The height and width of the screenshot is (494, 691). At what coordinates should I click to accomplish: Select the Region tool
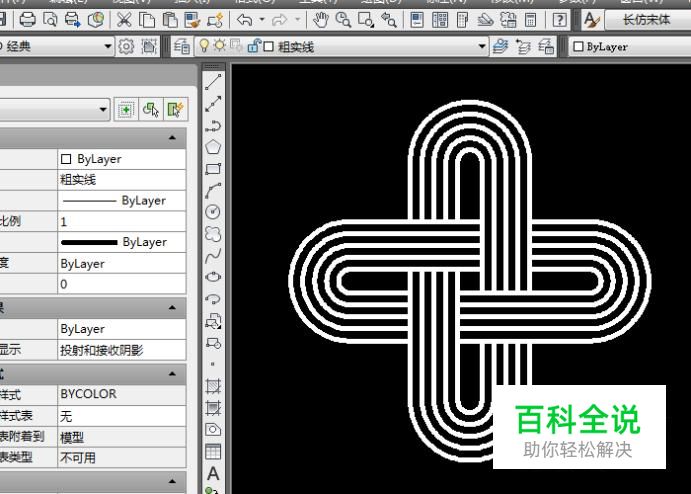coord(213,429)
